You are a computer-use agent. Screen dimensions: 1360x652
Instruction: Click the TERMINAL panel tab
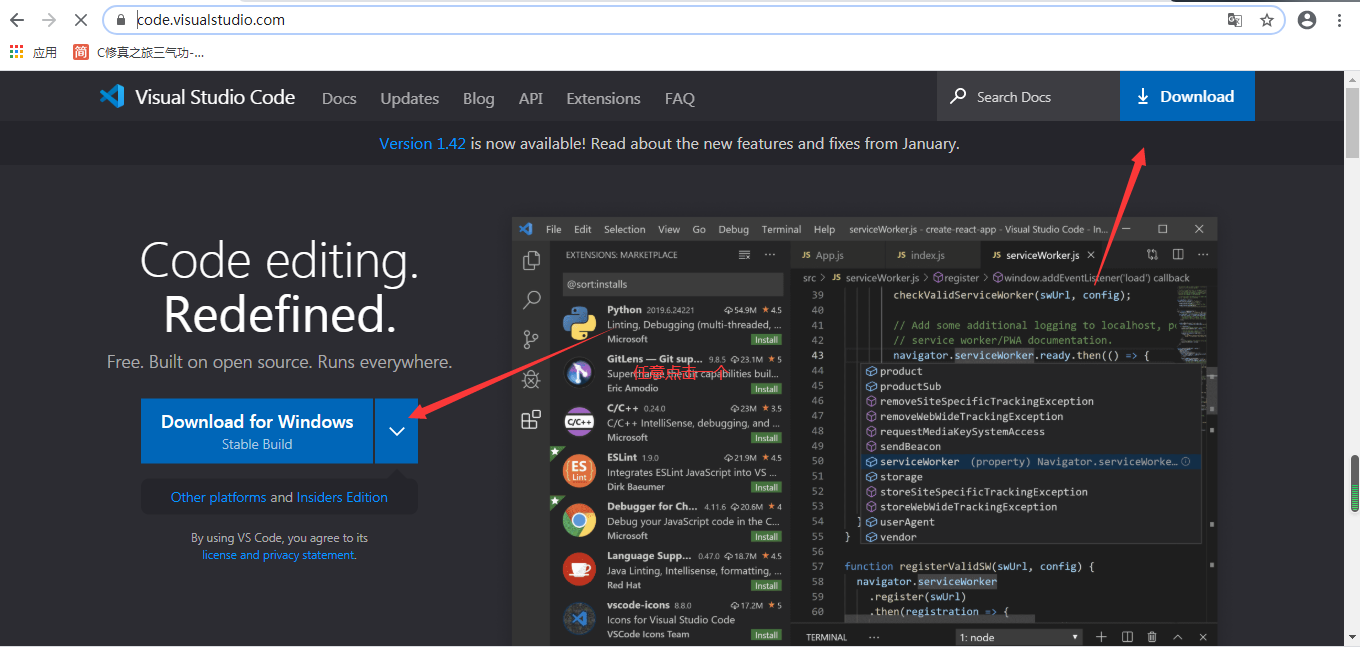click(826, 637)
